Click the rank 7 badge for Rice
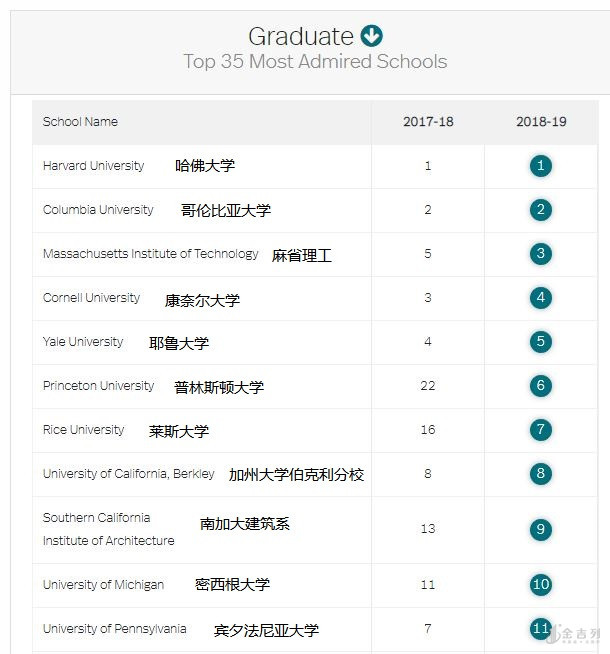The width and height of the screenshot is (610, 654). coord(541,430)
